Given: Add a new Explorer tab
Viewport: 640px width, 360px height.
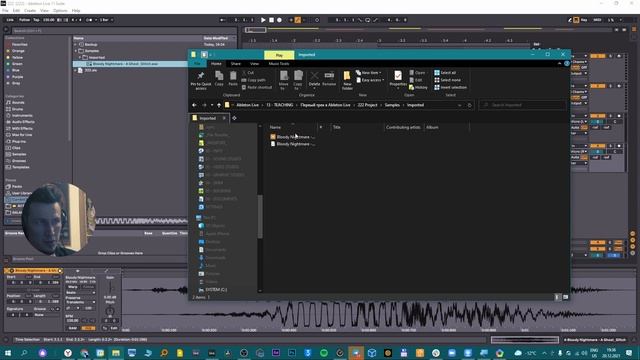Looking at the screenshot, I should coord(234,118).
